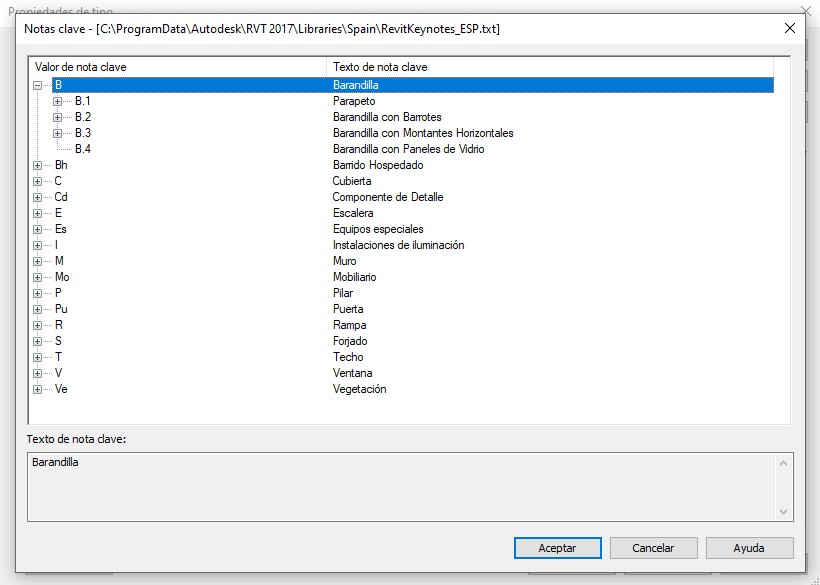Open help with the Ayuda button
The image size is (820, 585).
pos(749,548)
